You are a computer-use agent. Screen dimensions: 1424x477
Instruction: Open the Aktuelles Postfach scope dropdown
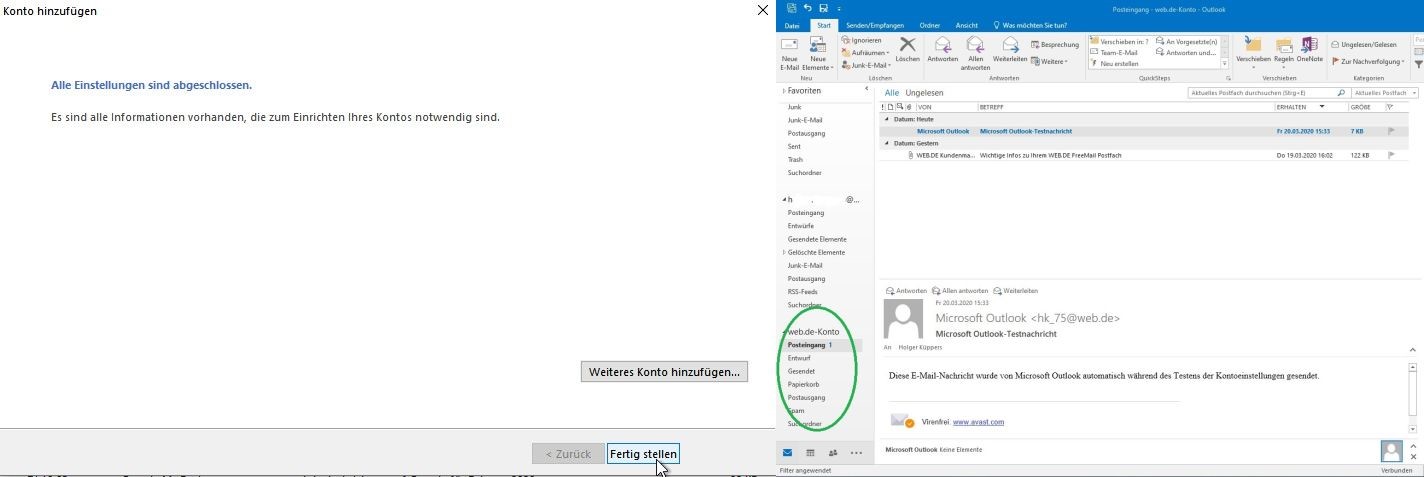pos(1385,92)
